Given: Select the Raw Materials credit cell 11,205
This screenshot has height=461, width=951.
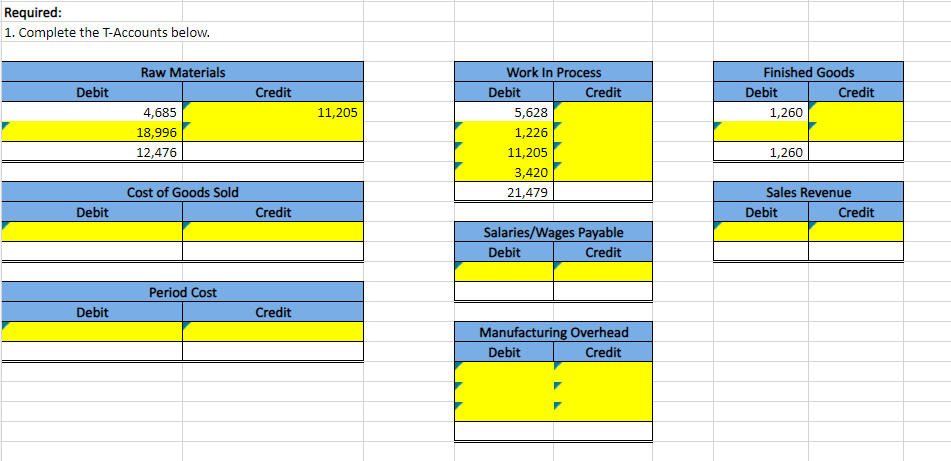Looking at the screenshot, I should click(x=273, y=112).
